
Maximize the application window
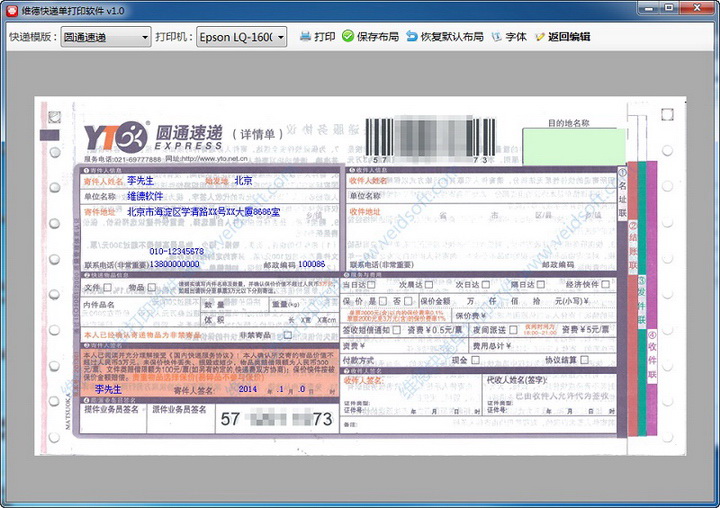tap(669, 8)
